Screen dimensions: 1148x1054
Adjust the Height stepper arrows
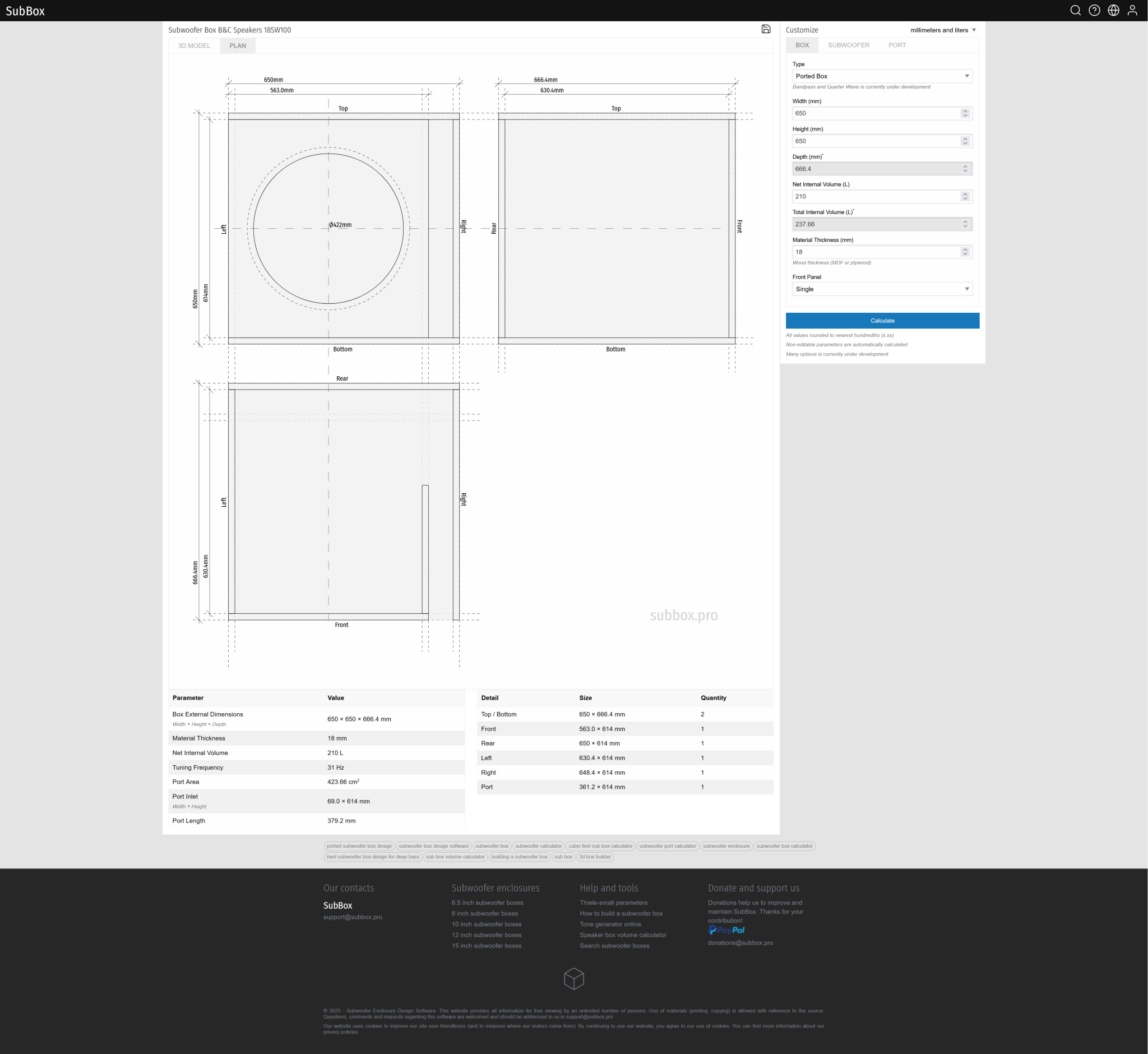tap(965, 141)
